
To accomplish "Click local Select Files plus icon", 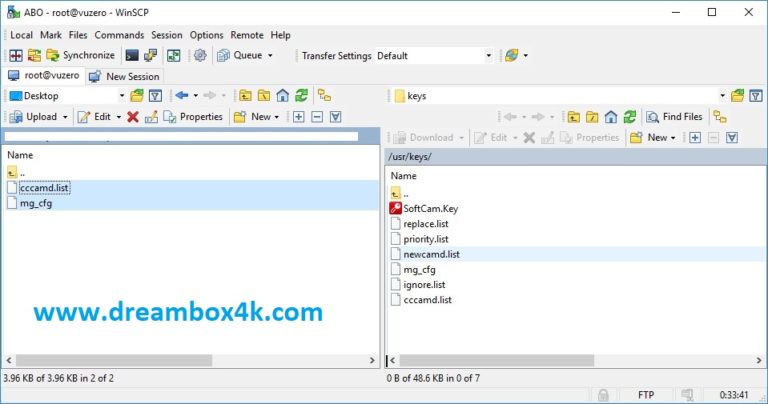I will (298, 117).
